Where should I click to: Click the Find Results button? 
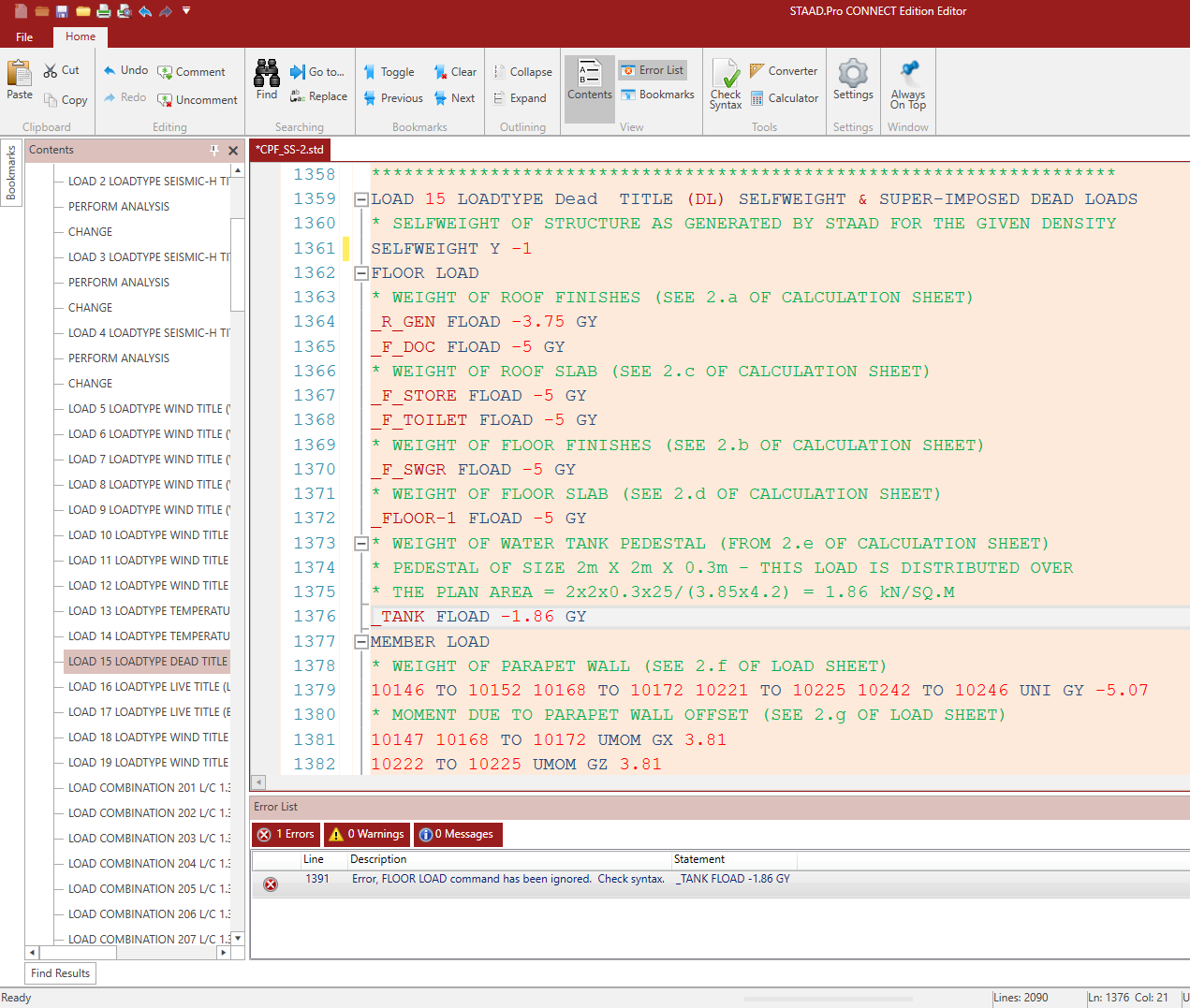coord(61,973)
